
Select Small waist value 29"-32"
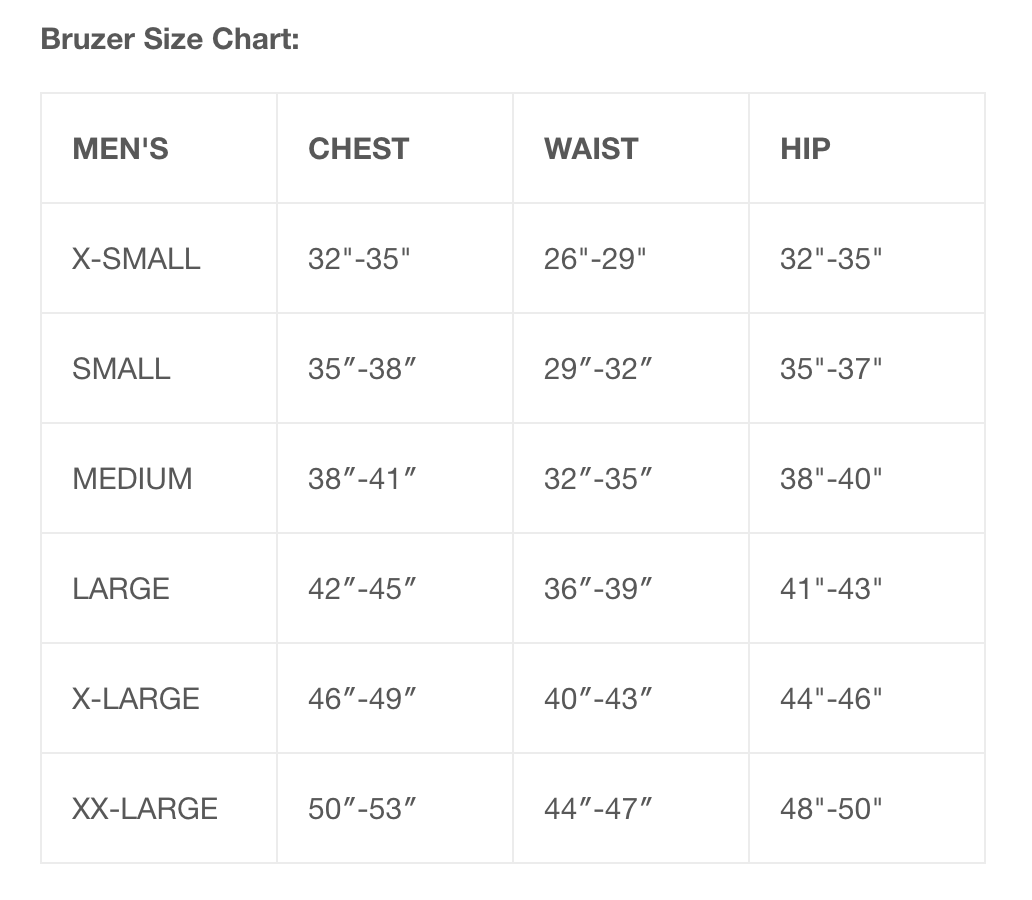click(598, 369)
